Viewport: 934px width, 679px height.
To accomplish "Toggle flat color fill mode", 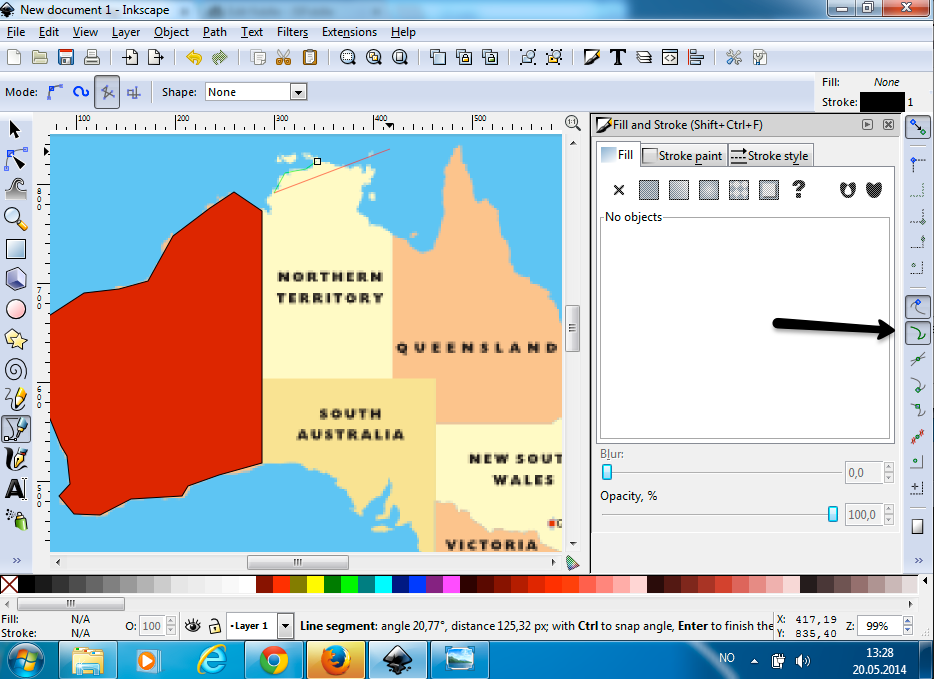I will click(648, 189).
